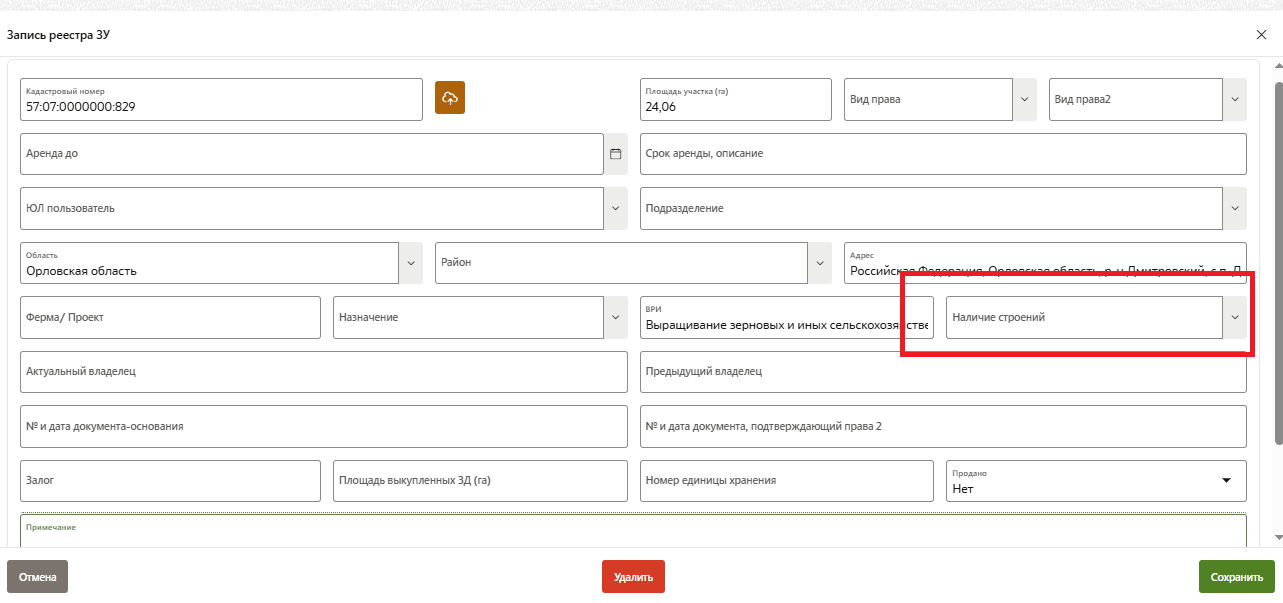
Task: Open the Подразделение dropdown
Action: 1235,208
